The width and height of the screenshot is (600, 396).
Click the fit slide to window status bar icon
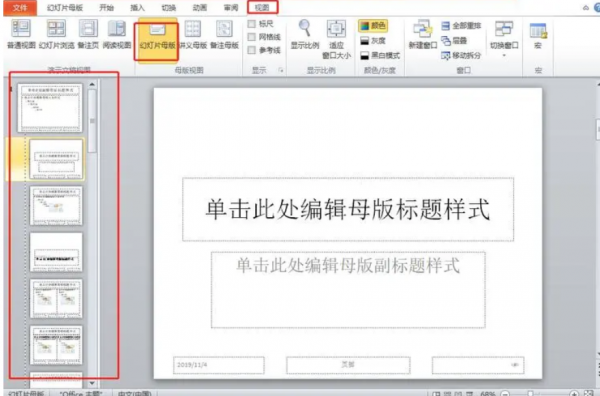tap(589, 393)
